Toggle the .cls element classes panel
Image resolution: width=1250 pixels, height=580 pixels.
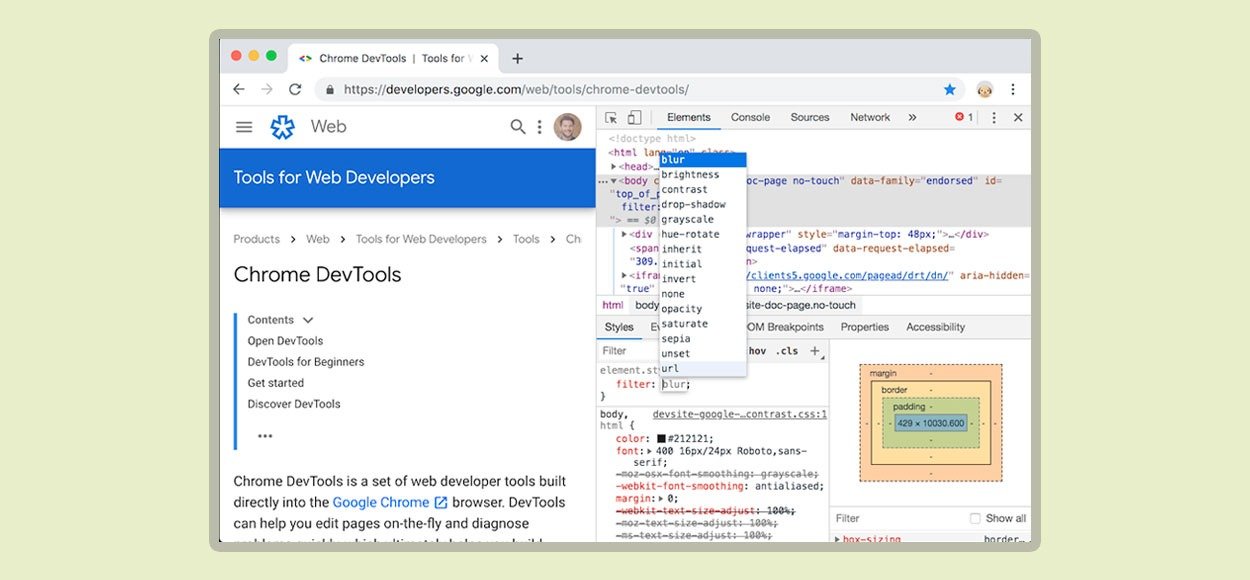(x=788, y=351)
